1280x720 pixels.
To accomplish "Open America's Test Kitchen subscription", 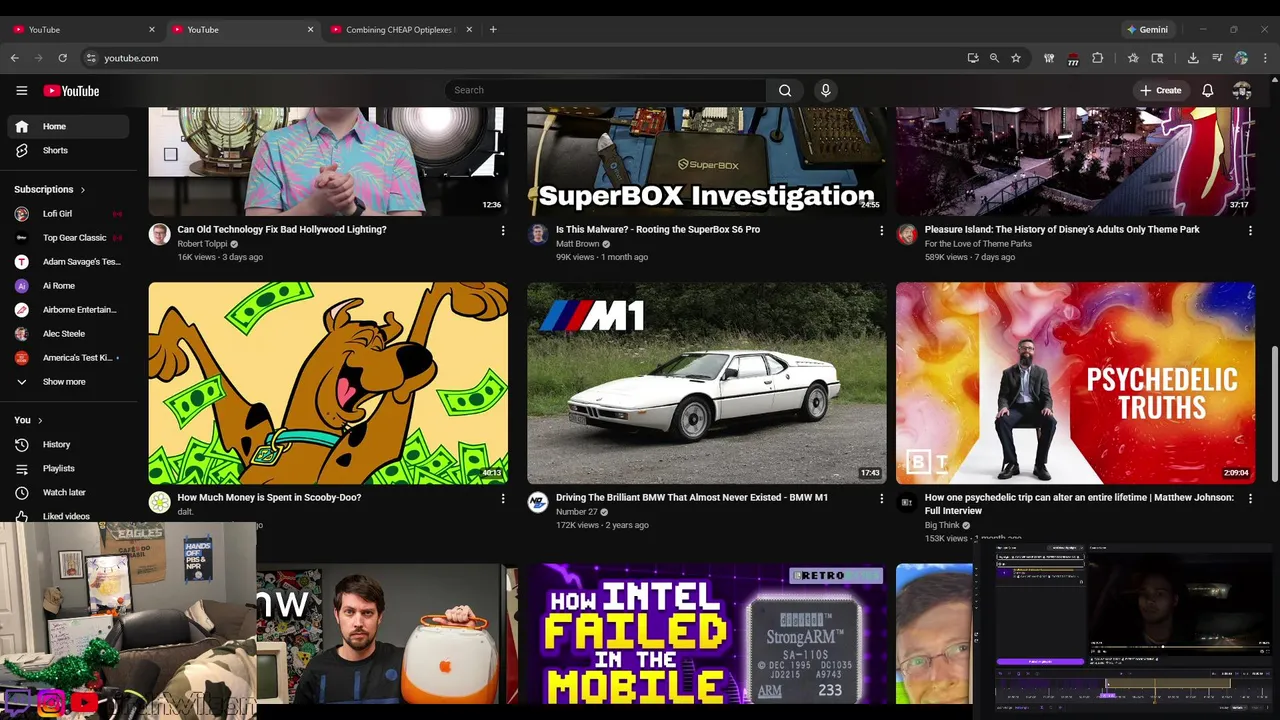I will [x=68, y=357].
